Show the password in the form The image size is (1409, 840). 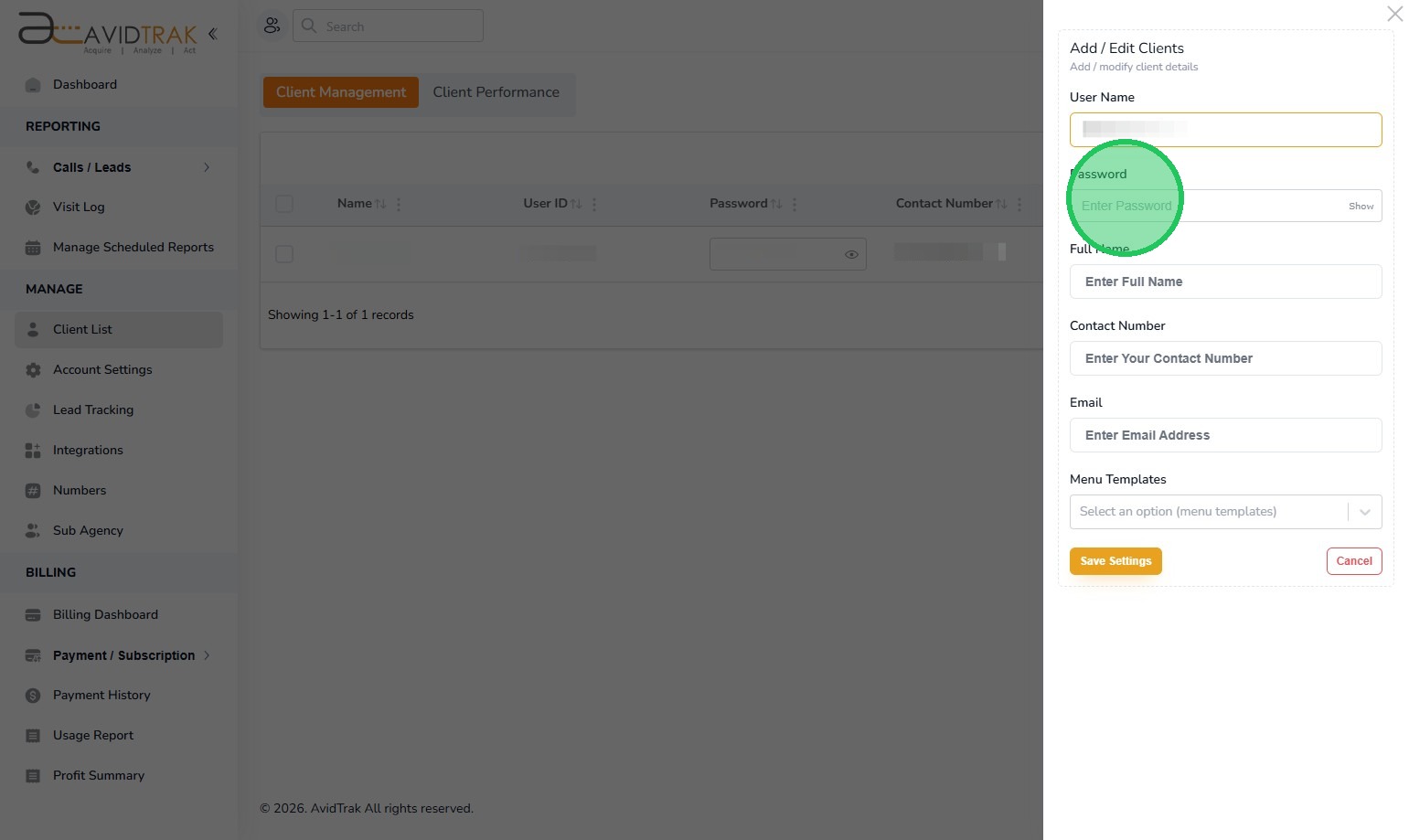tap(1361, 207)
